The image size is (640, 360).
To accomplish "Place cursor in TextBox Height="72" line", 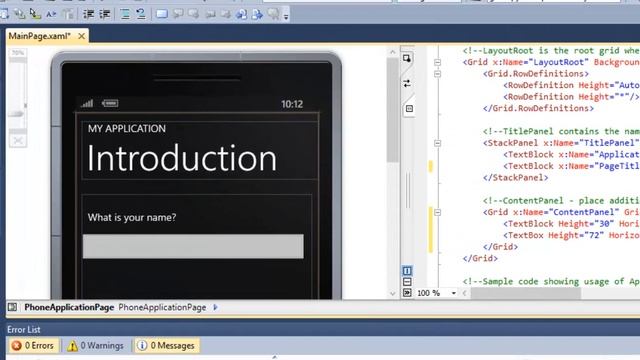I will [571, 235].
